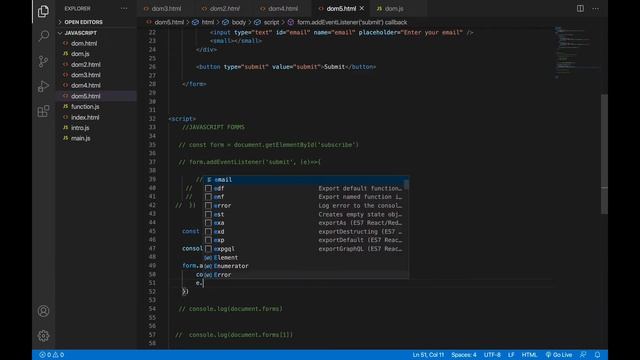The width and height of the screenshot is (640, 360).
Task: Place cursor on line 33 comment '//JAVASCRIPT FORMS'
Action: click(x=213, y=127)
